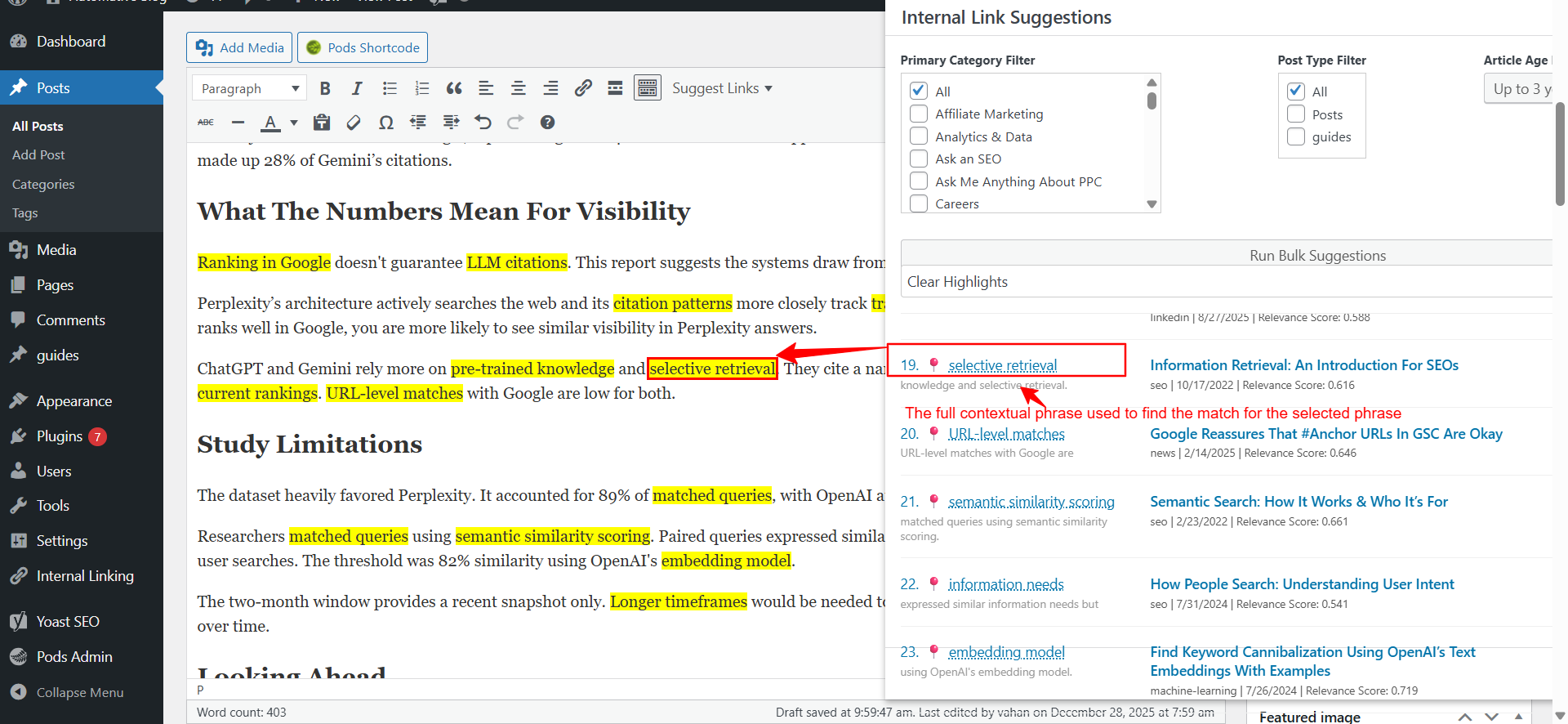
Task: Open Internal Linking in the sidebar
Action: click(84, 576)
